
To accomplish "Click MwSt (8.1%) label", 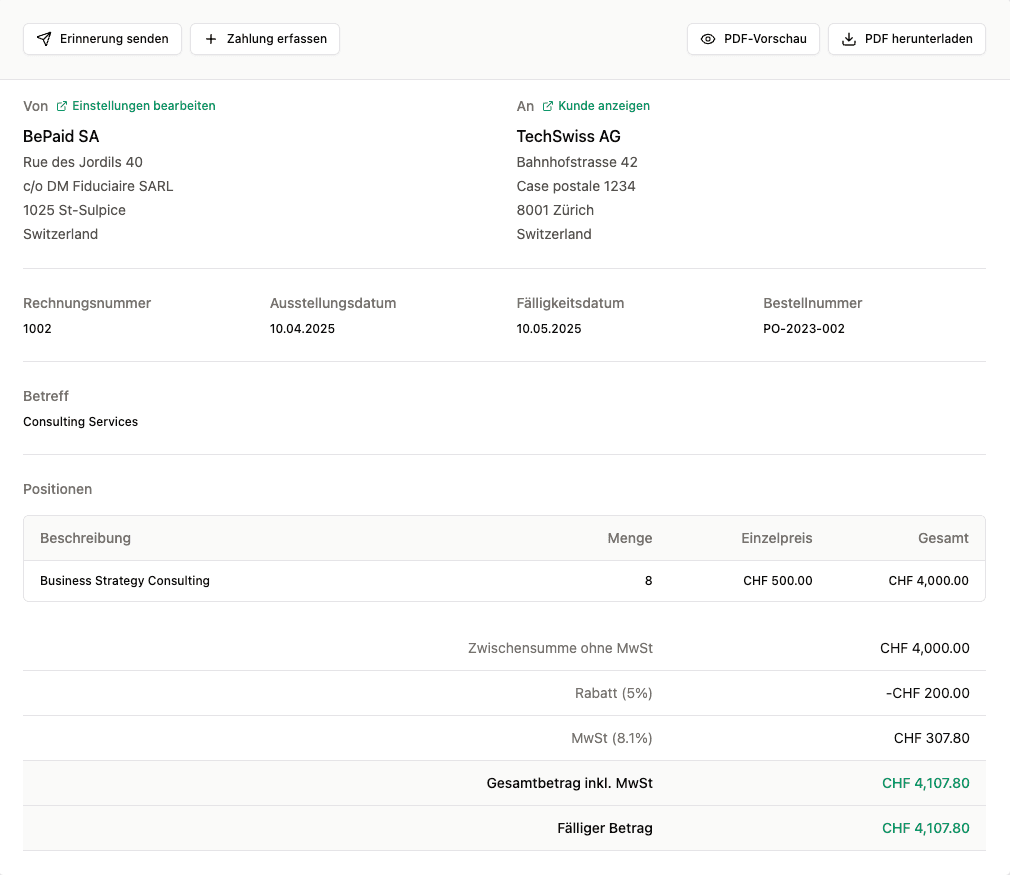I will (612, 739).
